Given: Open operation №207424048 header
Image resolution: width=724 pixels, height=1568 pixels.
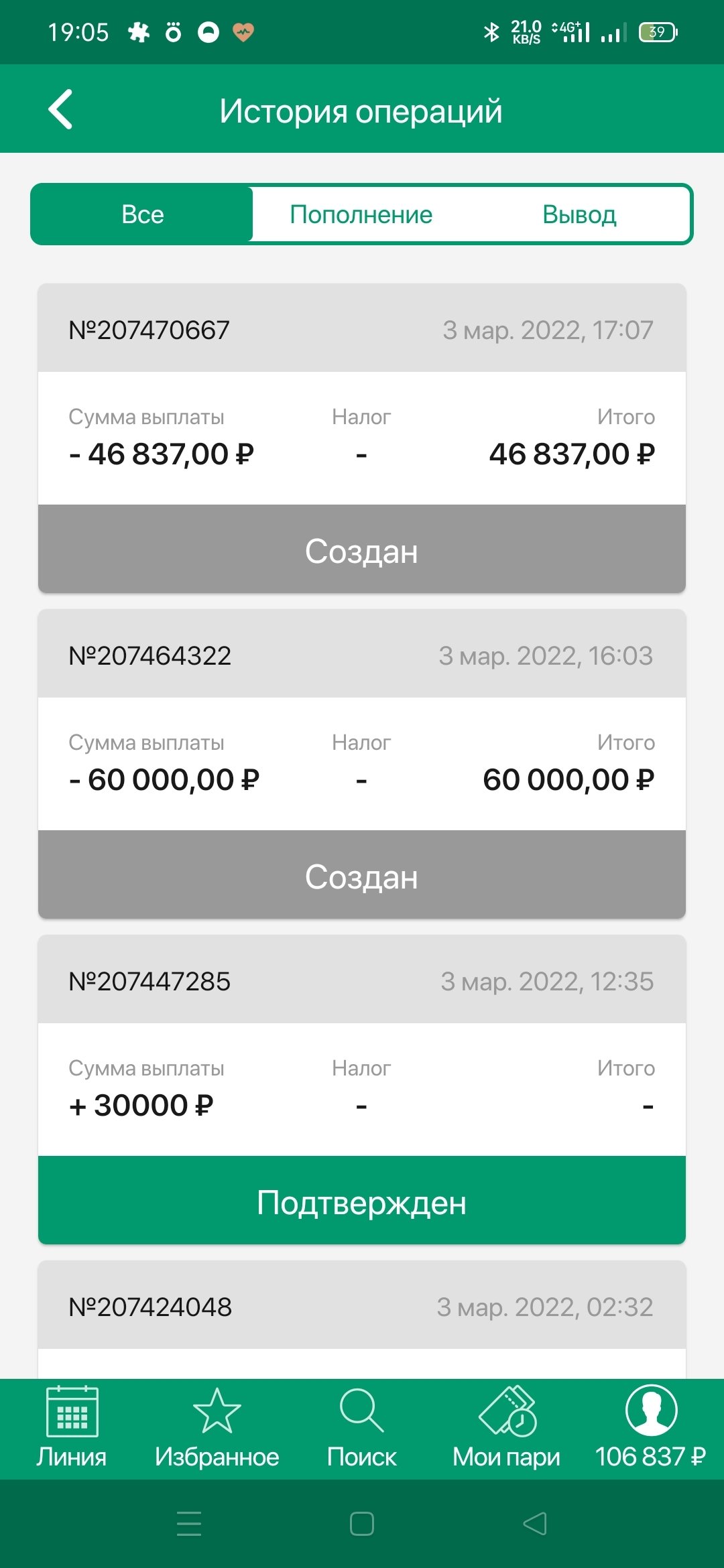Looking at the screenshot, I should (361, 1306).
